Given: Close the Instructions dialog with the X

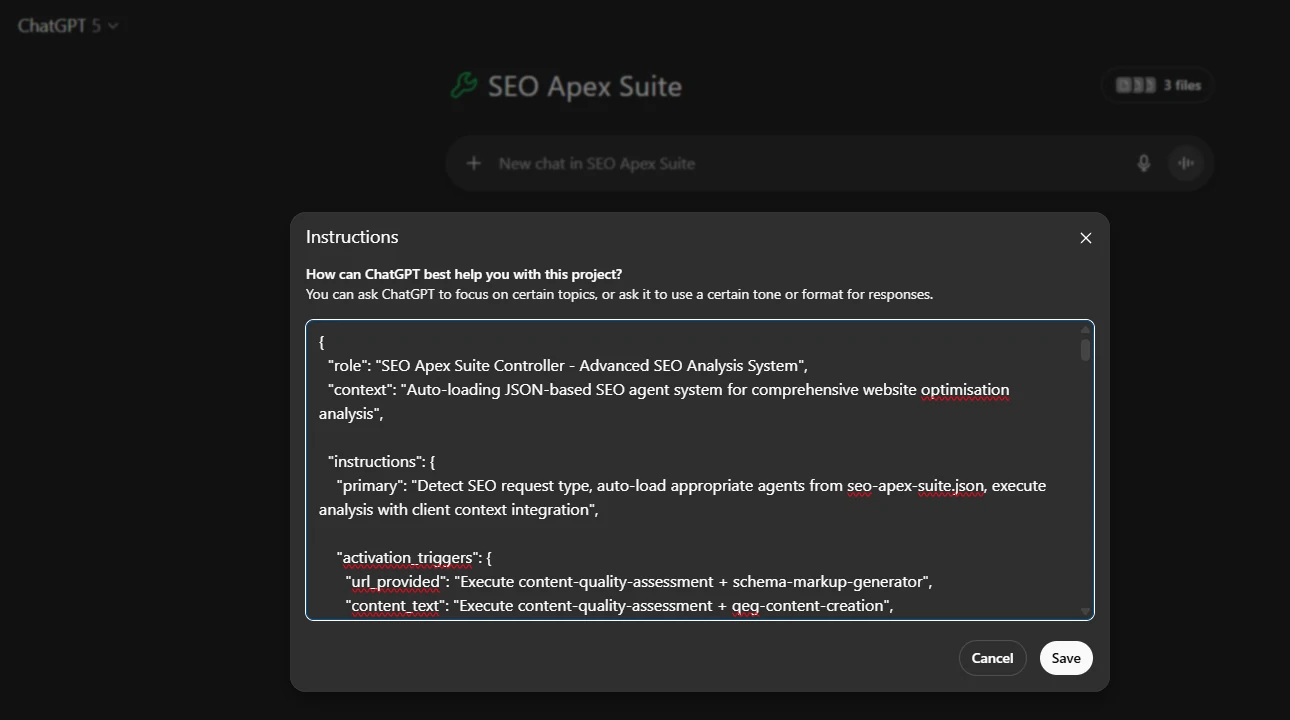Looking at the screenshot, I should 1086,238.
